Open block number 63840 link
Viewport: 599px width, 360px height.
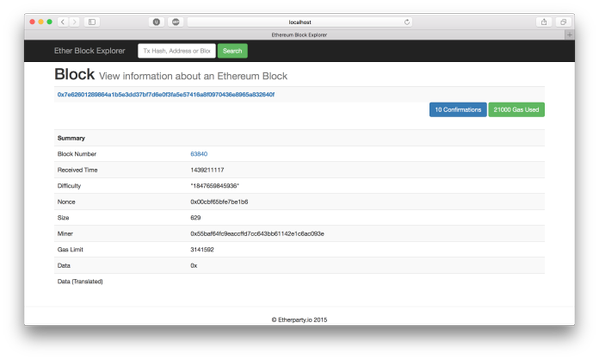tap(199, 154)
